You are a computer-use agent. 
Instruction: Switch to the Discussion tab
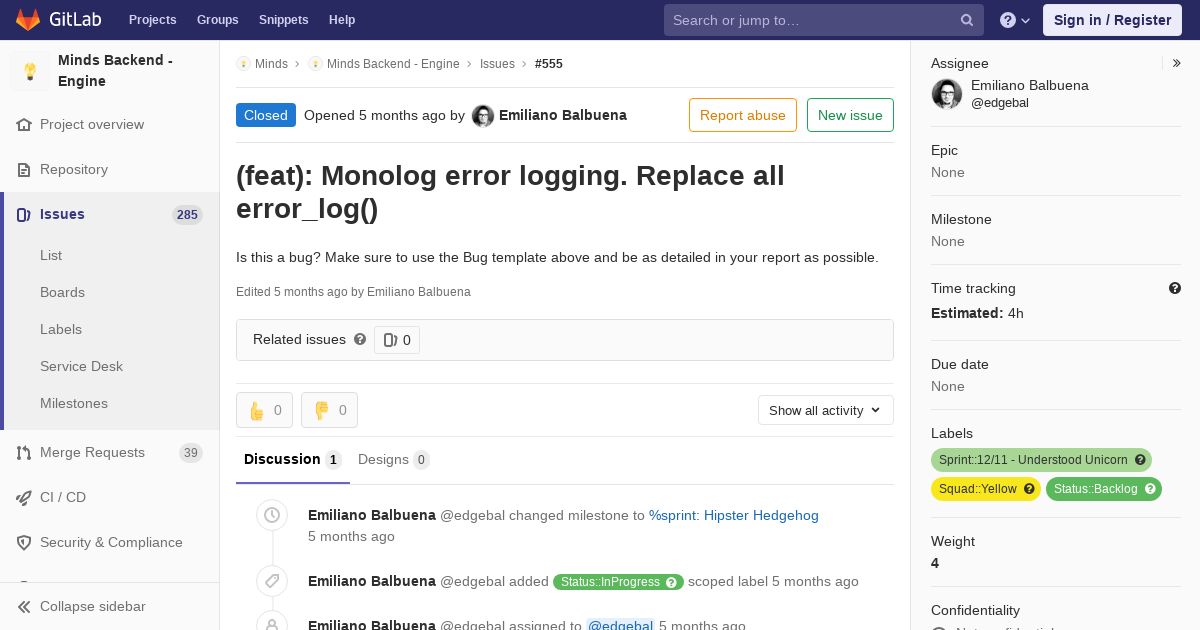(293, 460)
